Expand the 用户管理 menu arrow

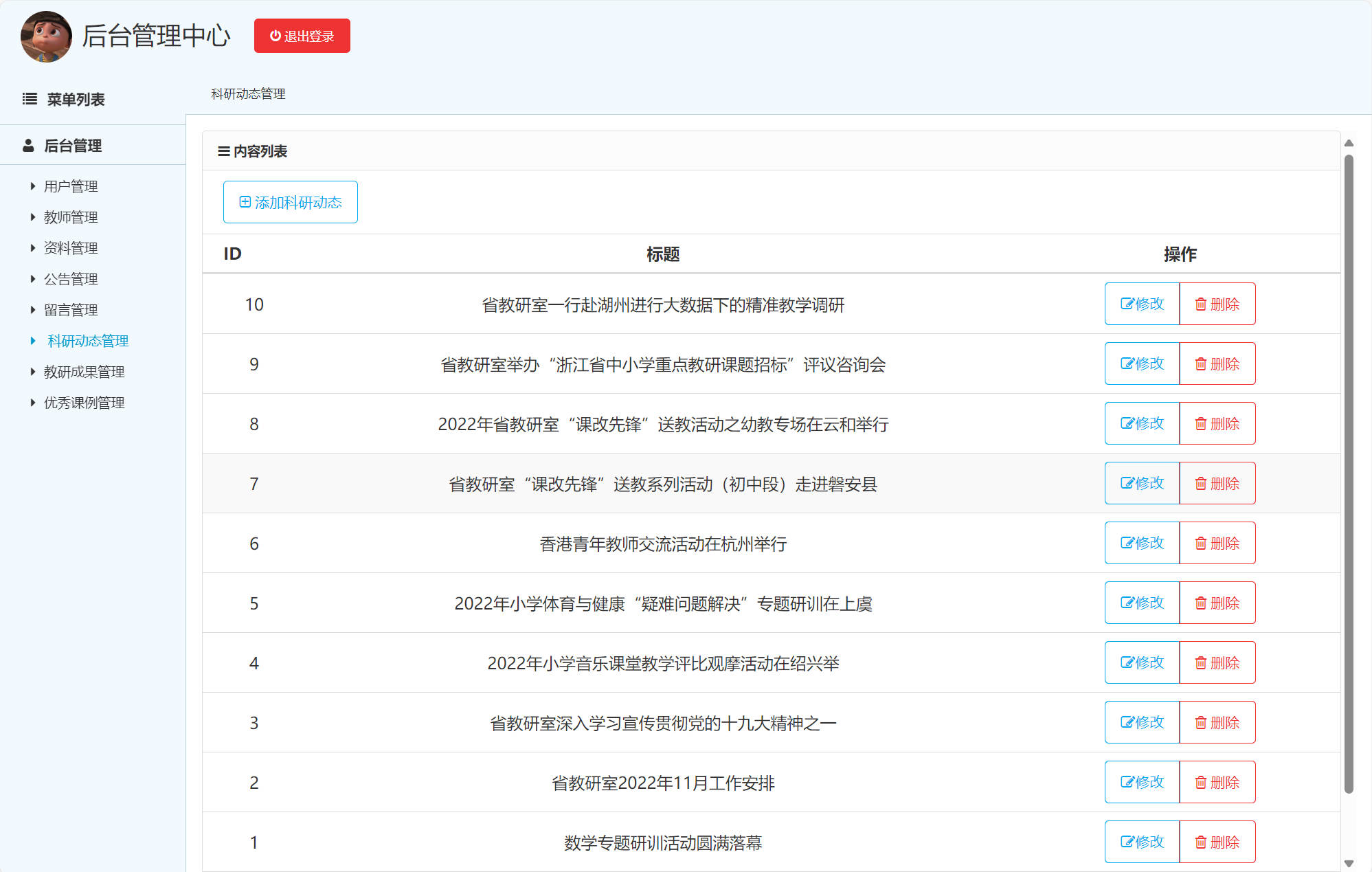coord(32,186)
